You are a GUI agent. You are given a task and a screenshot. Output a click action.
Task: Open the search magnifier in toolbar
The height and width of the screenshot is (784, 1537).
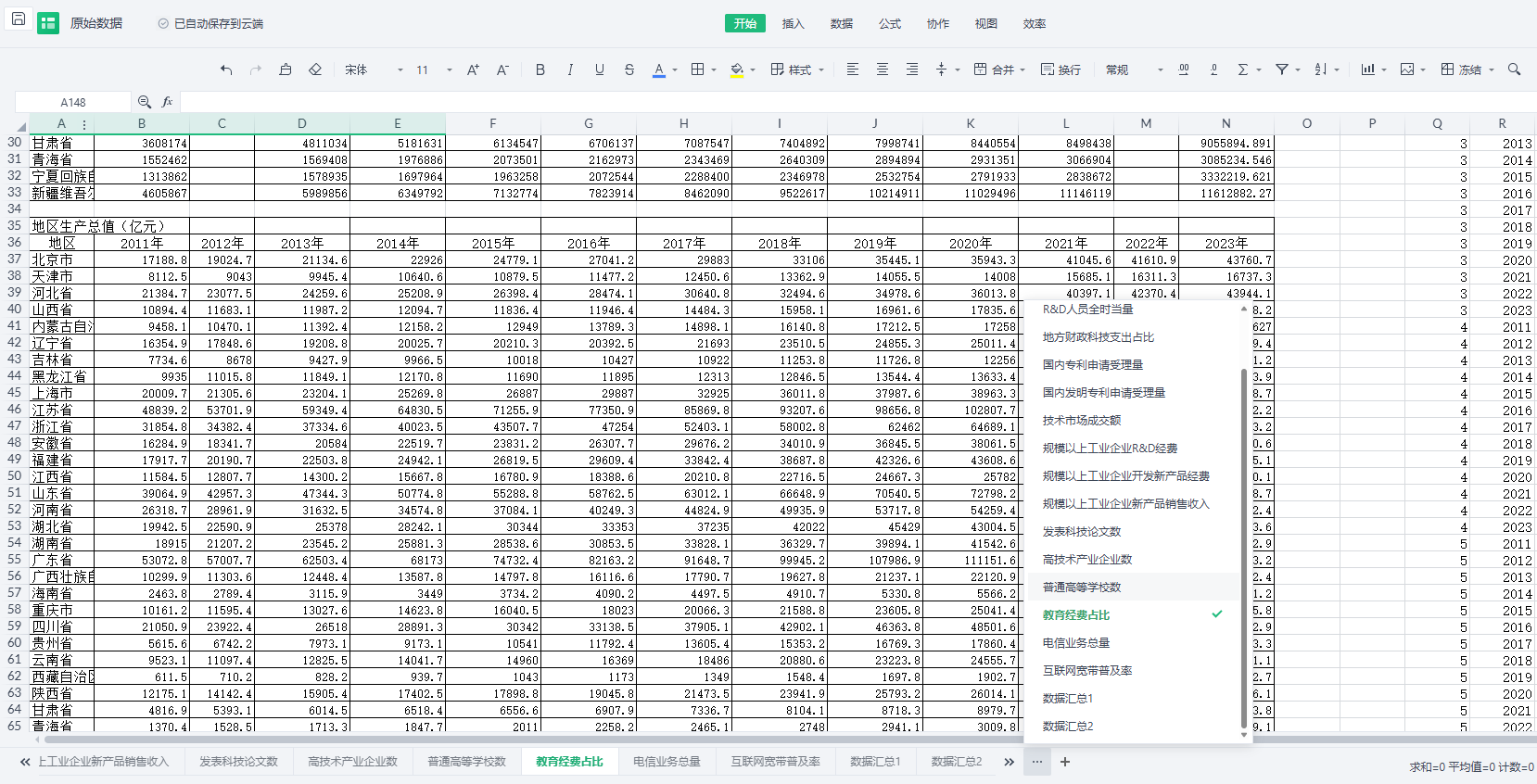point(1514,70)
